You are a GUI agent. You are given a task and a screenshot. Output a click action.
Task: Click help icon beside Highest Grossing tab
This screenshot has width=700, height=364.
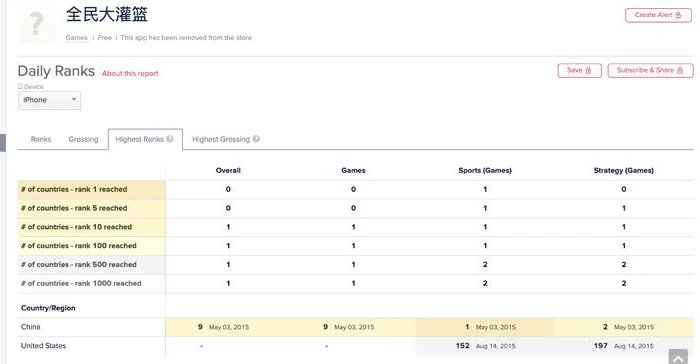(256, 139)
